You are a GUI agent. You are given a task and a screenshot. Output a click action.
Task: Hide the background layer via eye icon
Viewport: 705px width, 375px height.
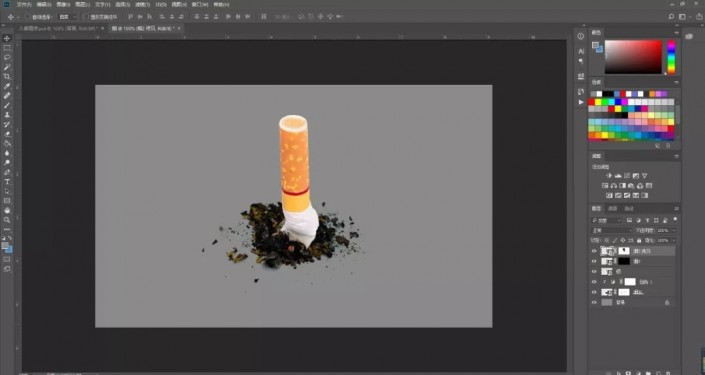594,303
